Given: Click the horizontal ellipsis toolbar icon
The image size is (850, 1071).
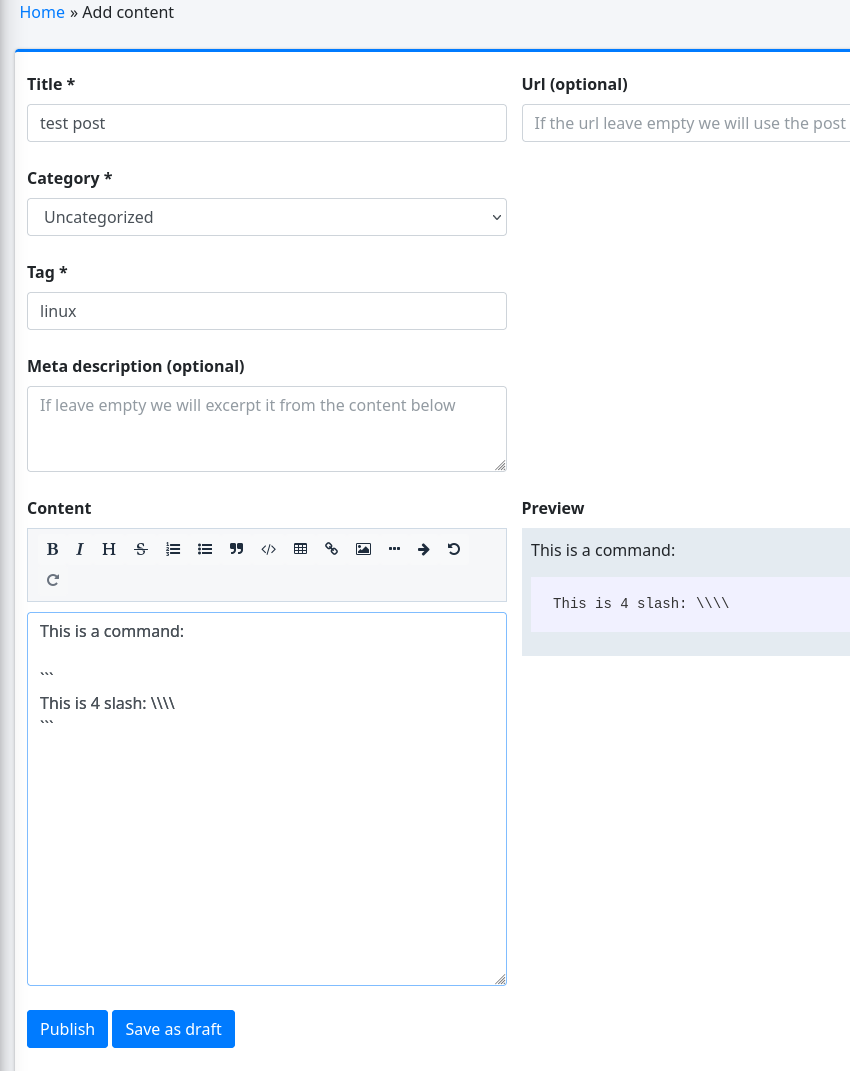Looking at the screenshot, I should 394,548.
